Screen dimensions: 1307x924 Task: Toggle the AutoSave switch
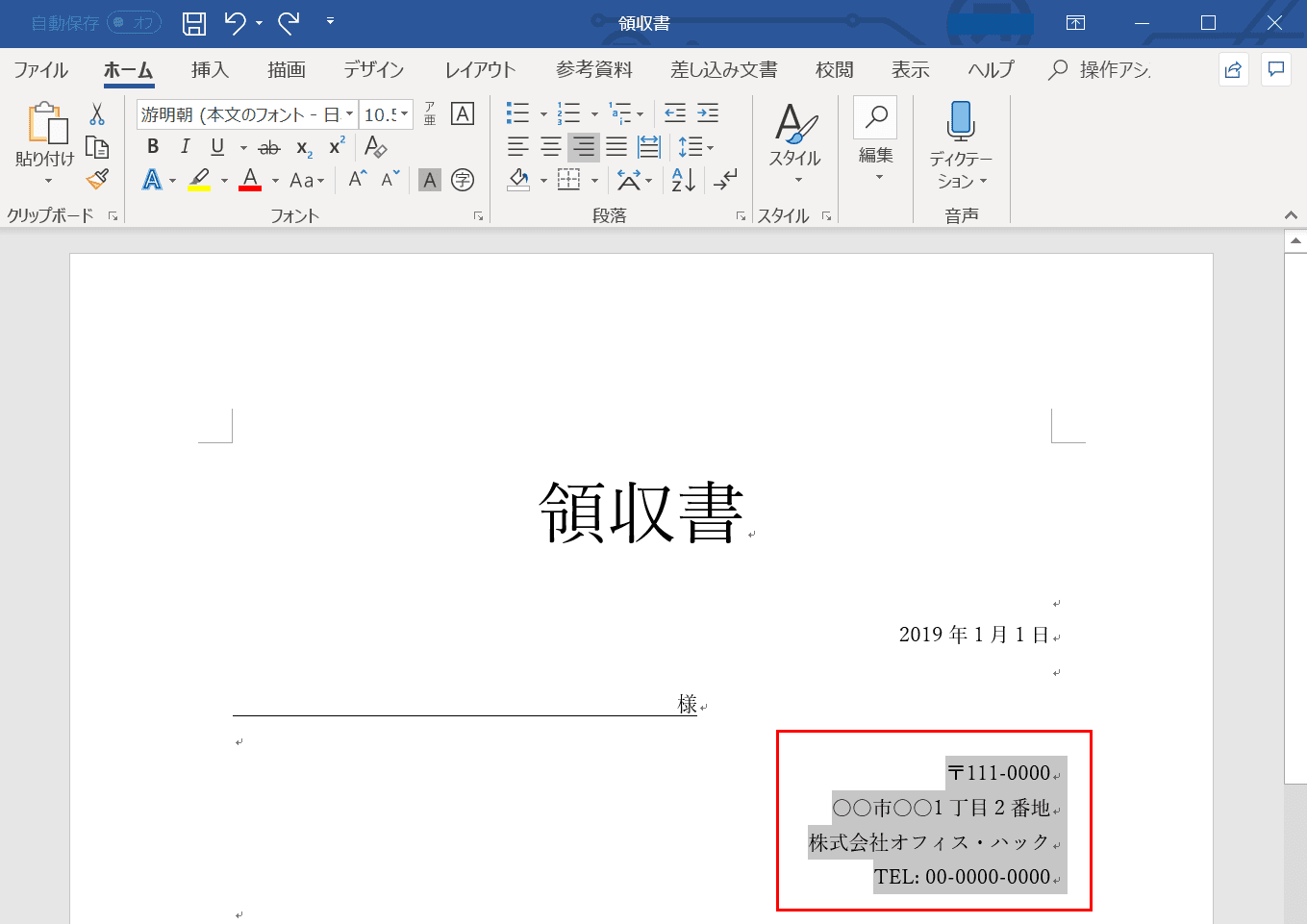(134, 23)
